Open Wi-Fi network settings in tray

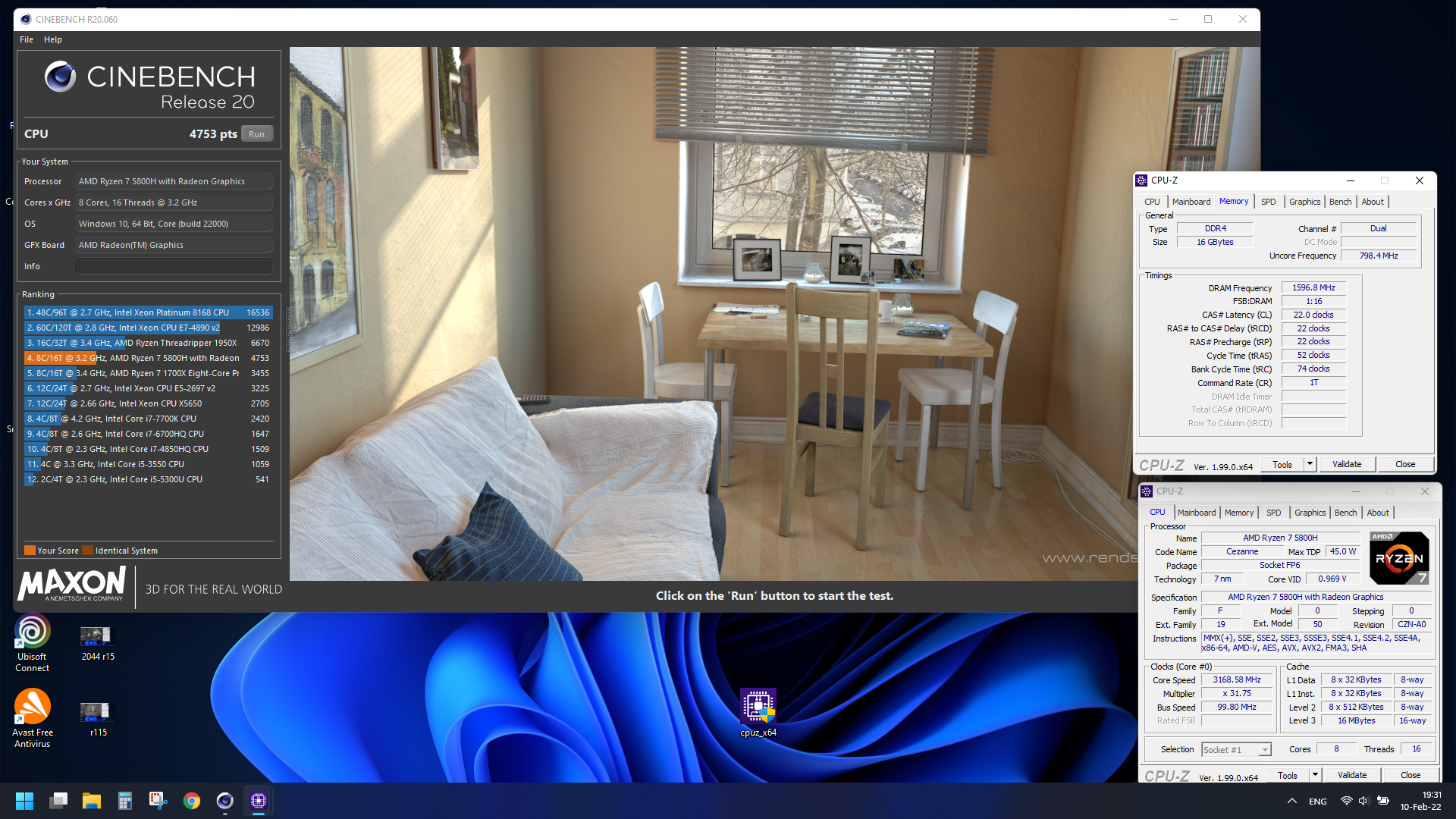[x=1346, y=801]
